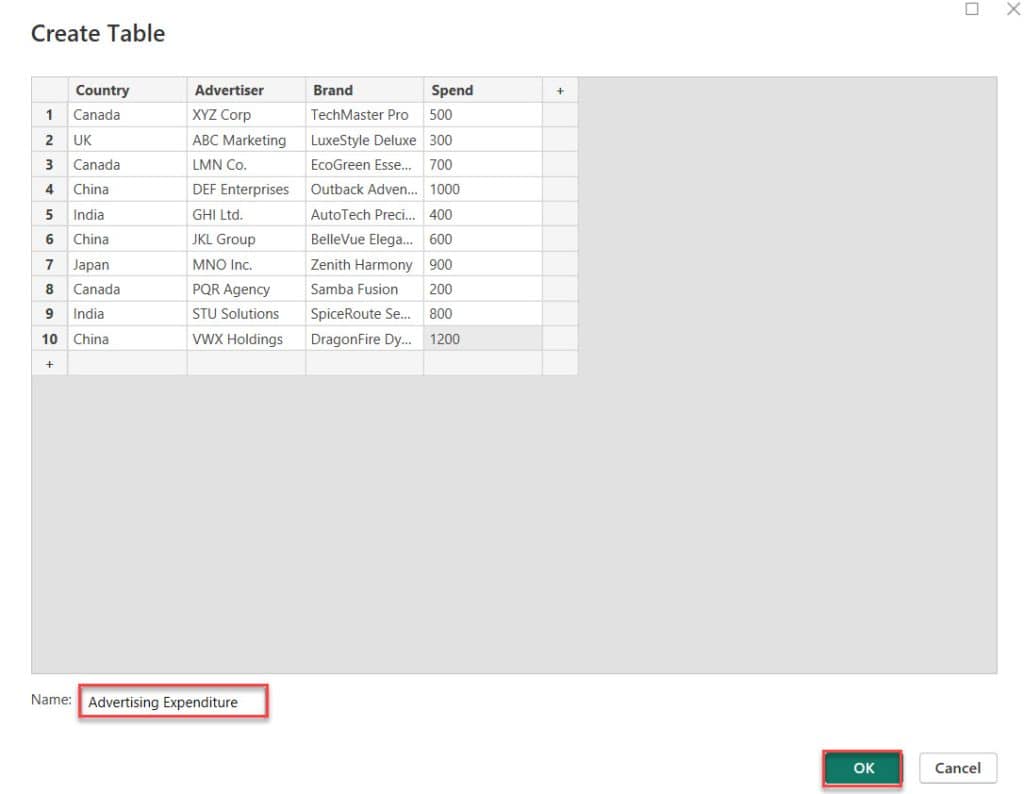The width and height of the screenshot is (1024, 794).
Task: Click the GHI Ltd. cell
Action: pyautogui.click(x=246, y=214)
